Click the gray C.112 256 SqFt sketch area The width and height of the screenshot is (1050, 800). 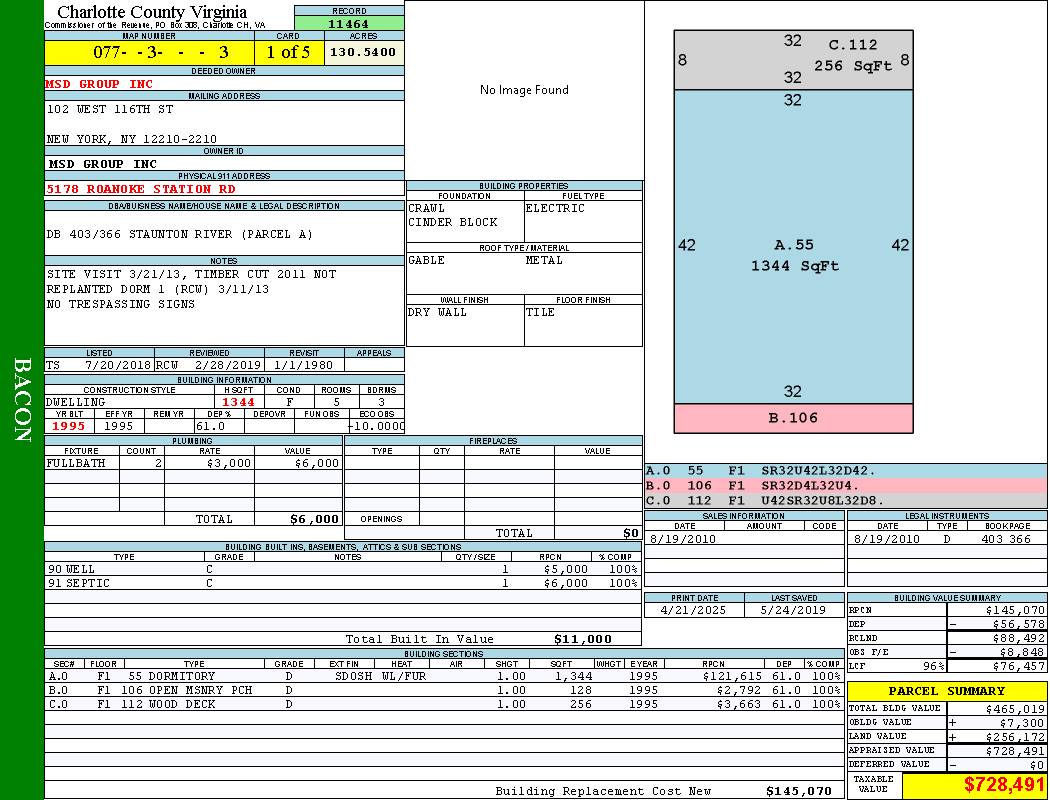(794, 60)
